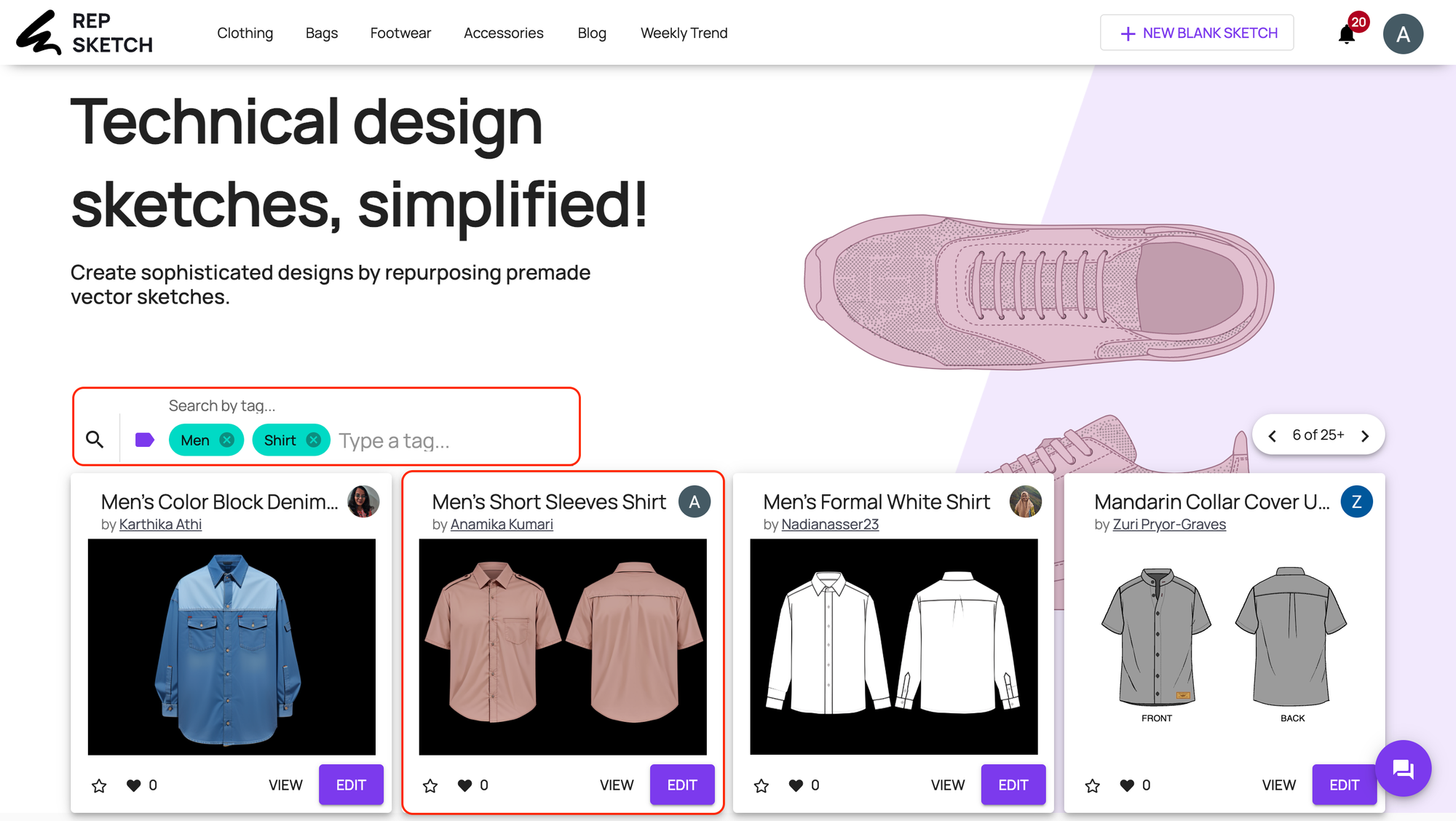This screenshot has width=1456, height=821.
Task: Click the Blog navigation link
Action: (592, 32)
